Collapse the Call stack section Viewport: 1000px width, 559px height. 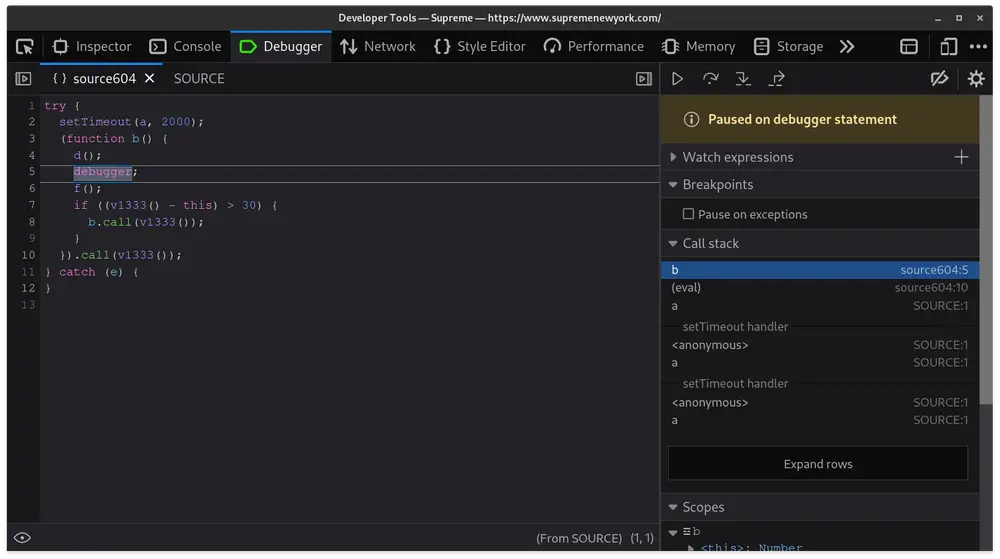(x=673, y=243)
